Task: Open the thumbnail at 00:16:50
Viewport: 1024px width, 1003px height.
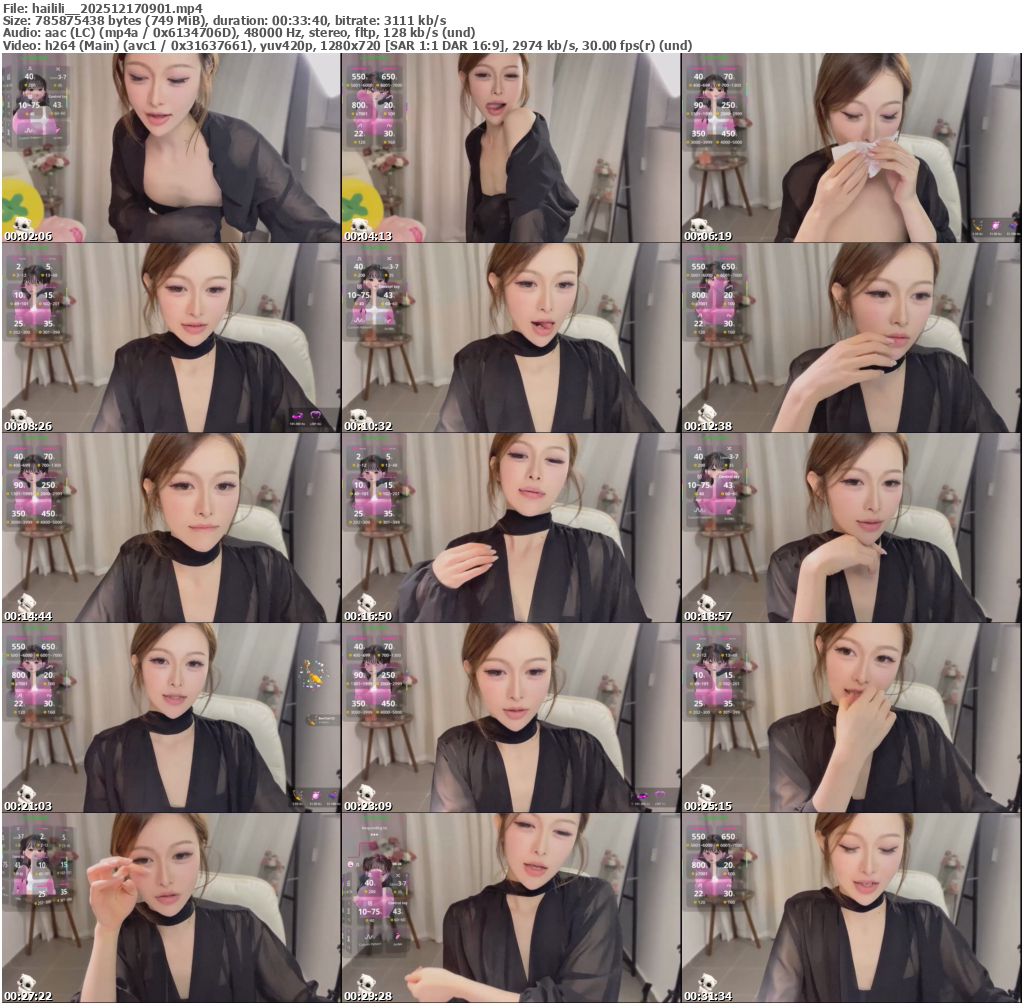Action: [x=511, y=528]
